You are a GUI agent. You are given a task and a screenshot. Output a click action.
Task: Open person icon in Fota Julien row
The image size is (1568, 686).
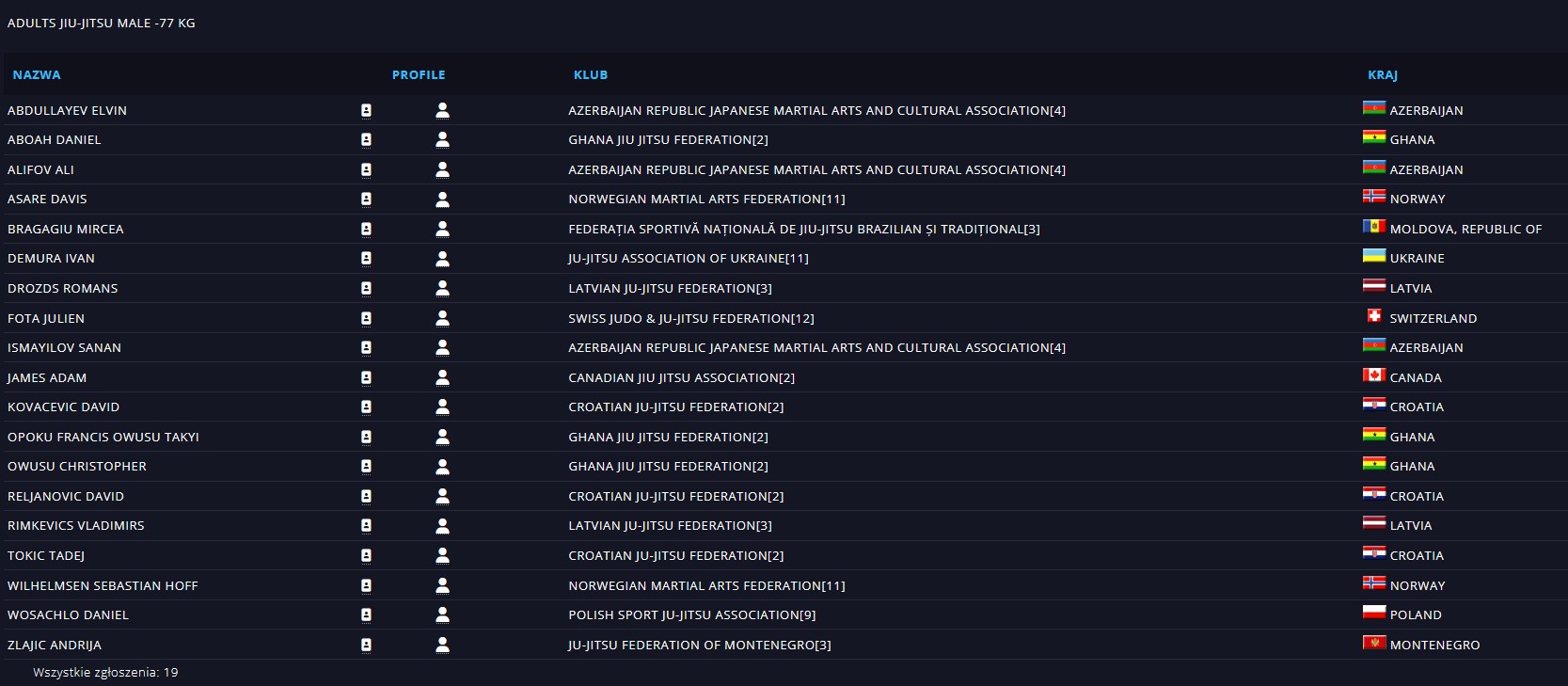(442, 318)
